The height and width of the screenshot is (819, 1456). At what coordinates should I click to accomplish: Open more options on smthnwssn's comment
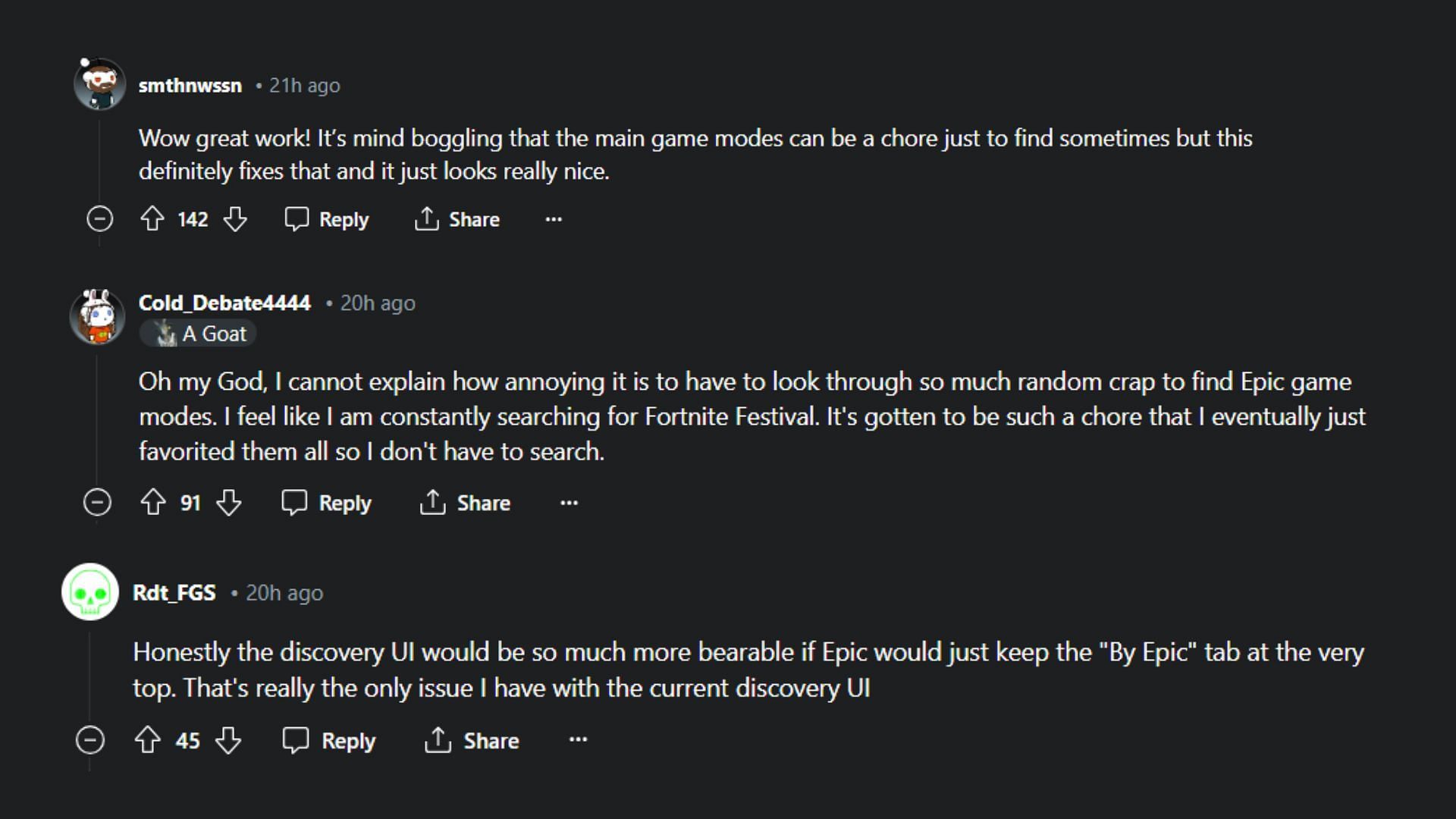(x=554, y=219)
